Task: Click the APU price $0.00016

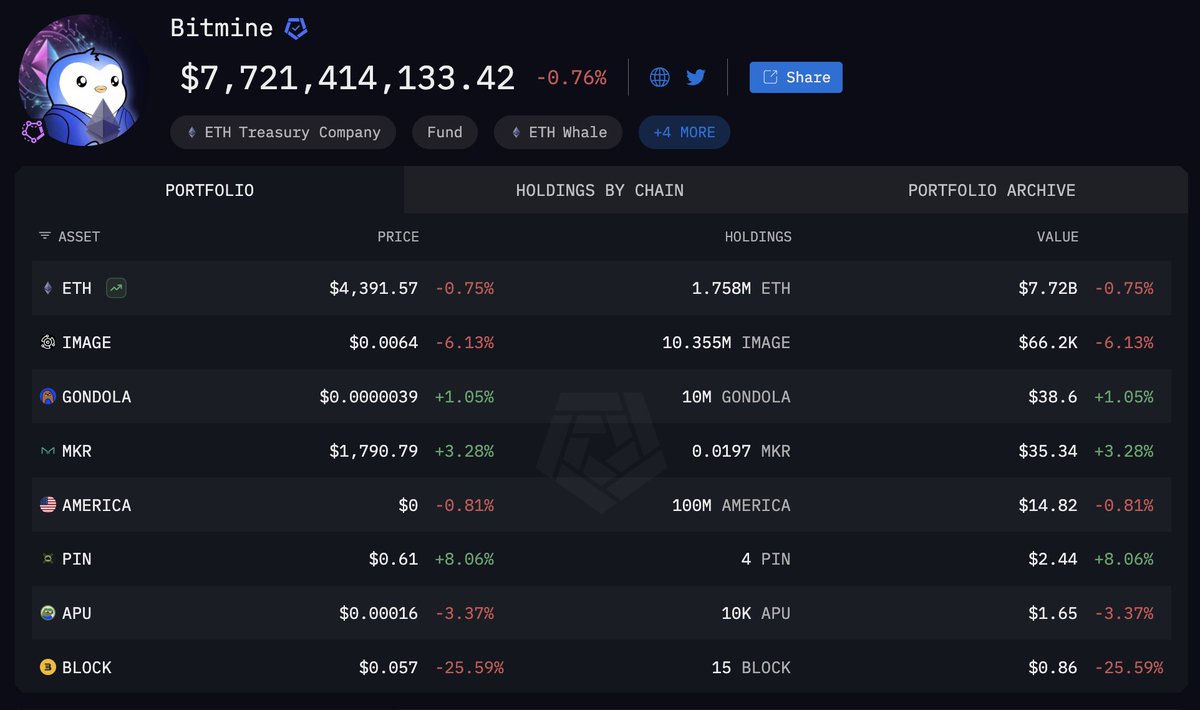Action: pyautogui.click(x=379, y=613)
